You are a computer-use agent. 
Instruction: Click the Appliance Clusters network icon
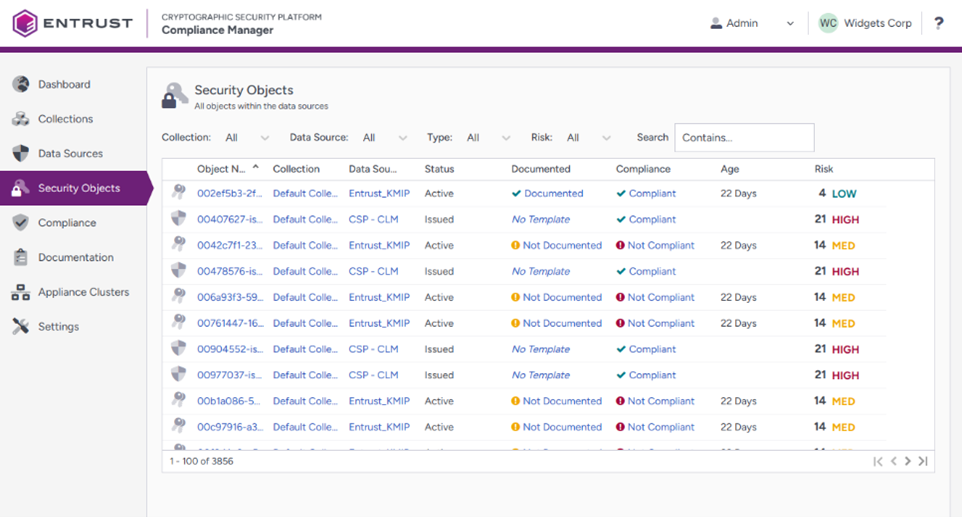20,292
